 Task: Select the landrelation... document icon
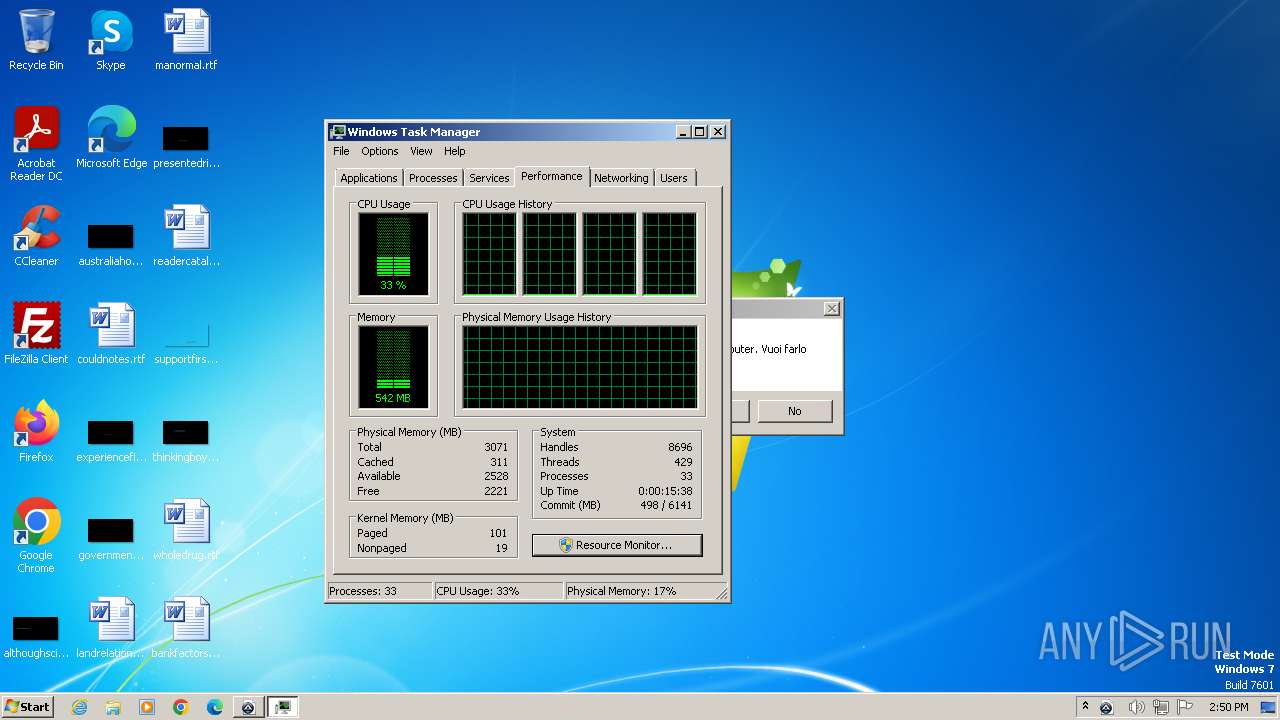111,627
